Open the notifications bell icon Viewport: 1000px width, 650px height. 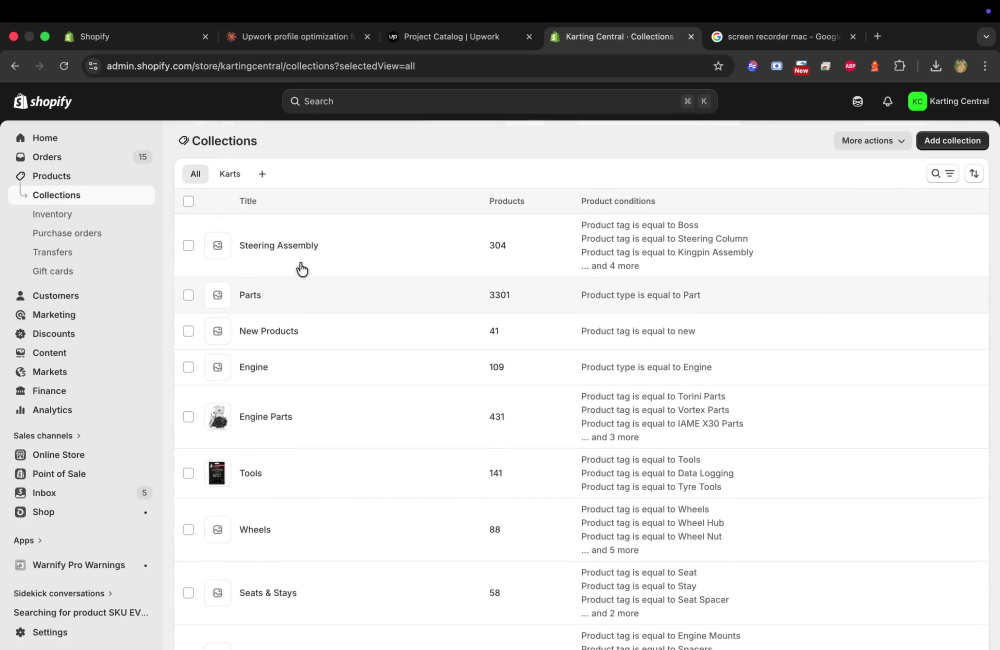[887, 101]
